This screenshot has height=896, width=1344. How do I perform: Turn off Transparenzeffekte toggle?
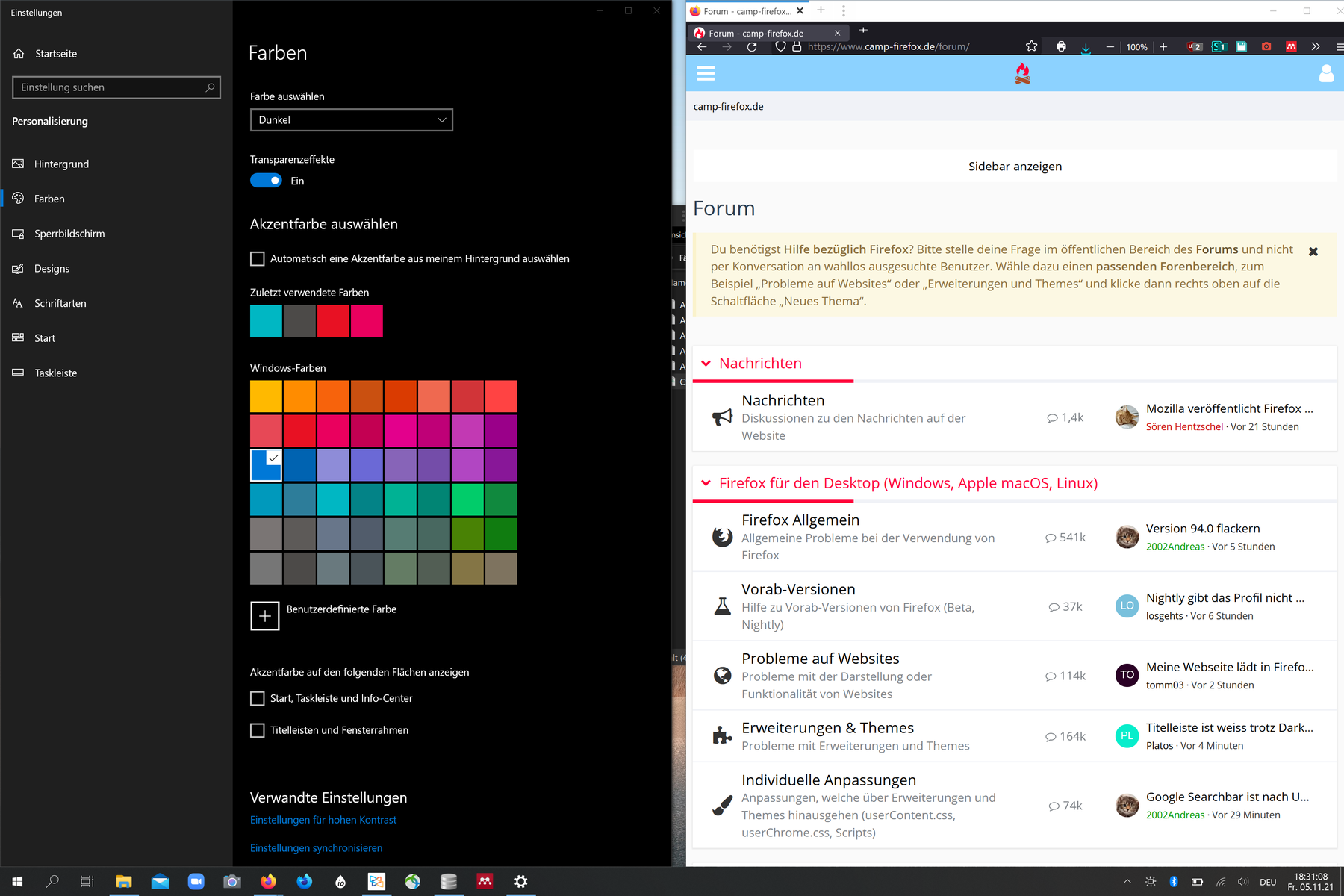click(x=266, y=181)
